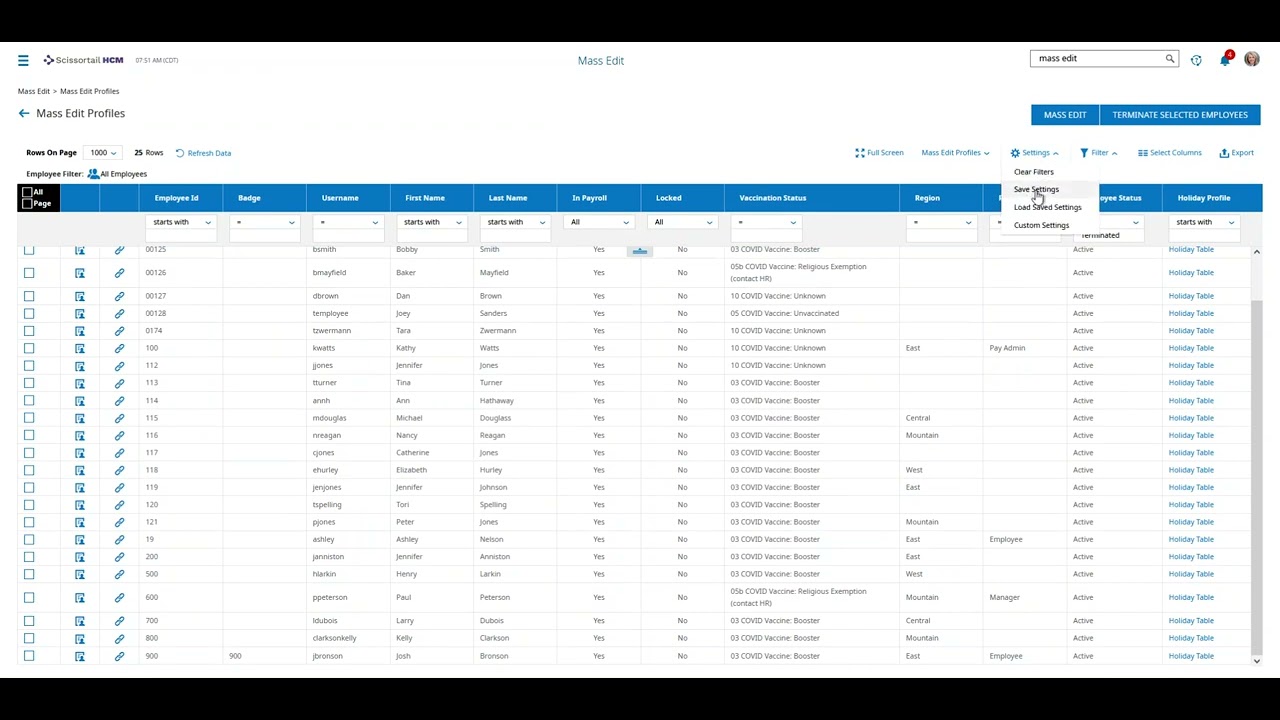Open the user profile avatar
The image size is (1280, 720).
coord(1252,60)
